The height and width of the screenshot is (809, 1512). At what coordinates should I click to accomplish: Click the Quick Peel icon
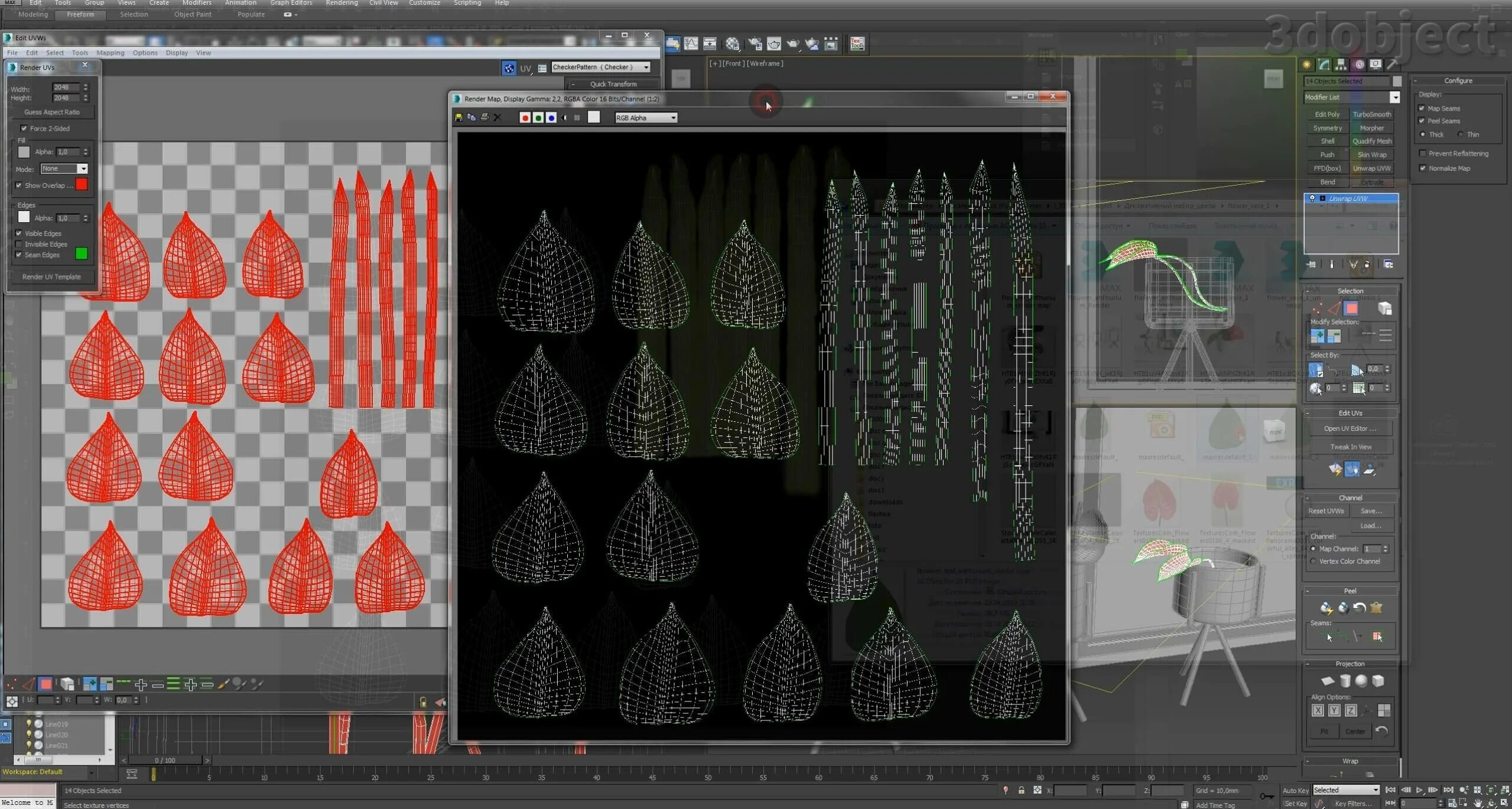click(x=1326, y=607)
